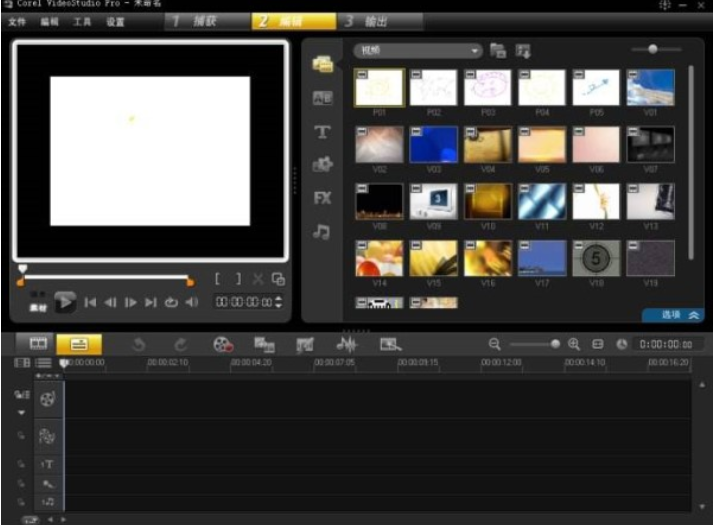Open the Transitions library icon
716x525 pixels.
pyautogui.click(x=322, y=98)
